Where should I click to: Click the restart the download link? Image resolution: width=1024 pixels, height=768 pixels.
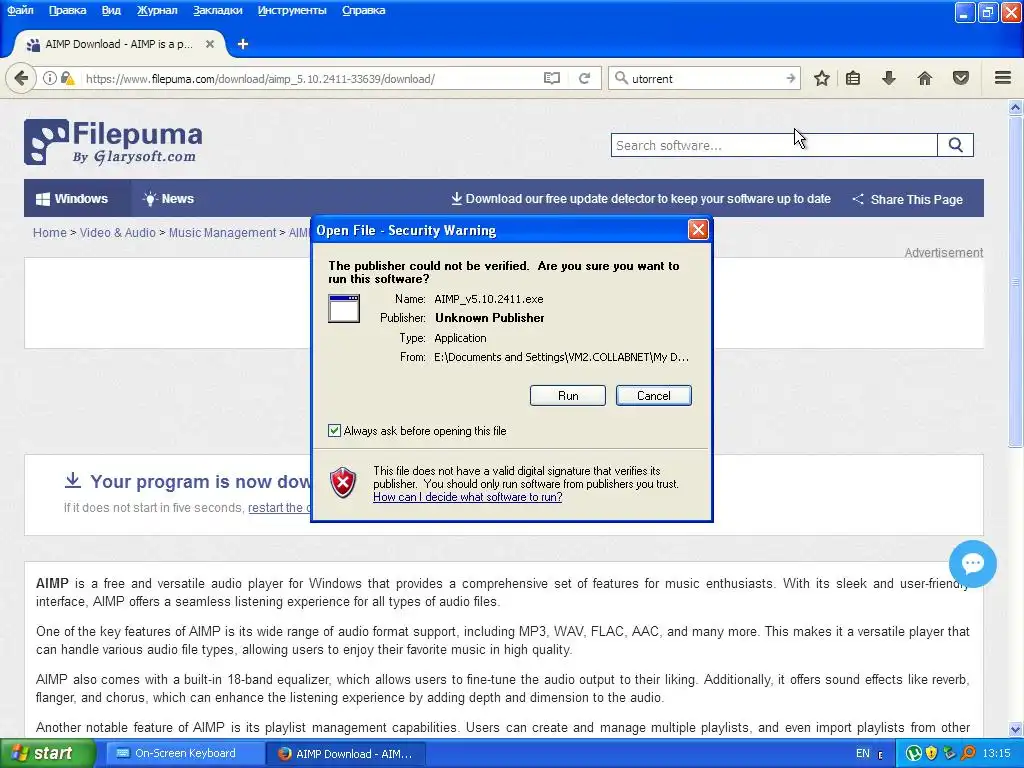(279, 507)
